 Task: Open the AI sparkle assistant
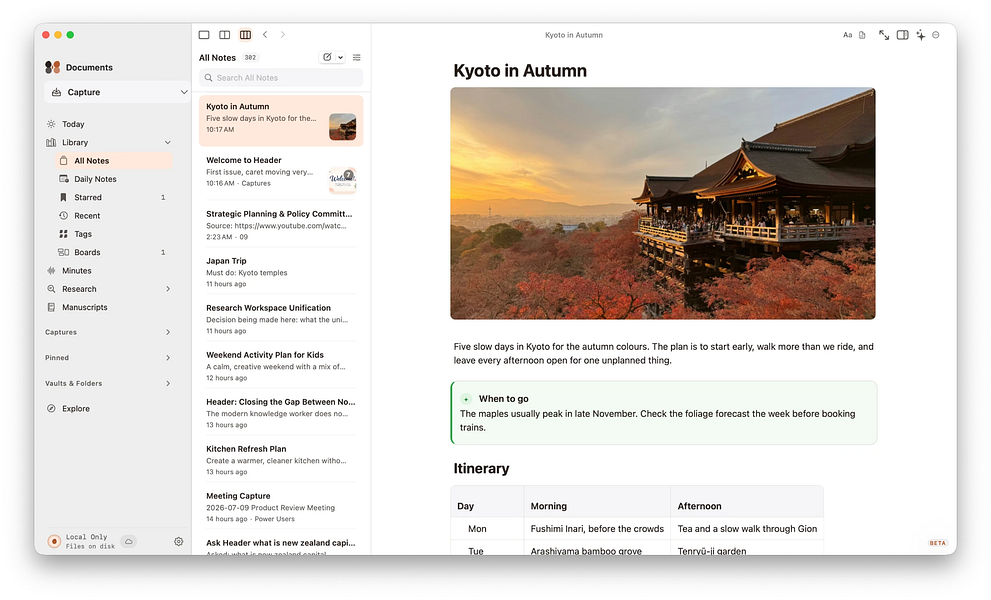click(x=921, y=35)
